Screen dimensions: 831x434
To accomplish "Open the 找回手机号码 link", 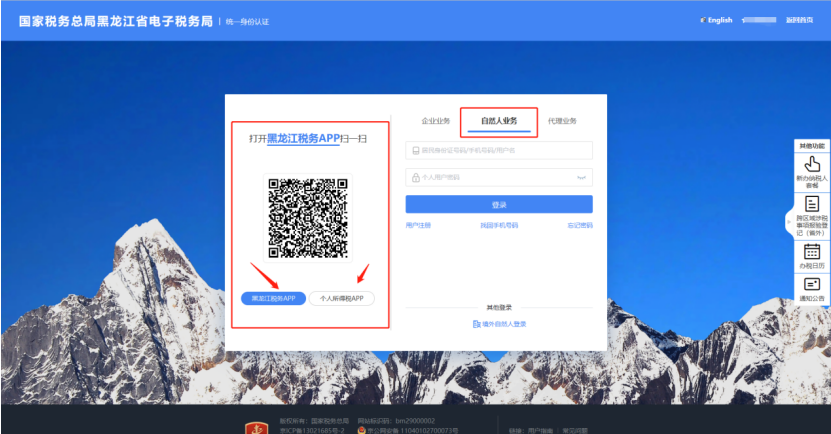I will click(499, 225).
